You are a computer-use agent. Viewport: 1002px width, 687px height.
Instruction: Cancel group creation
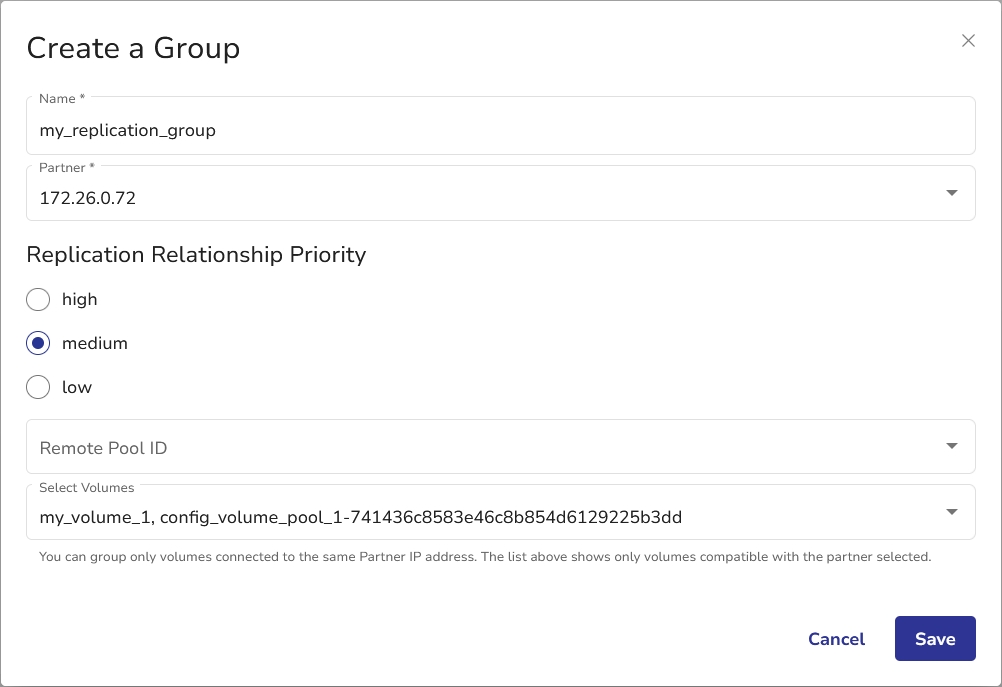coord(836,639)
